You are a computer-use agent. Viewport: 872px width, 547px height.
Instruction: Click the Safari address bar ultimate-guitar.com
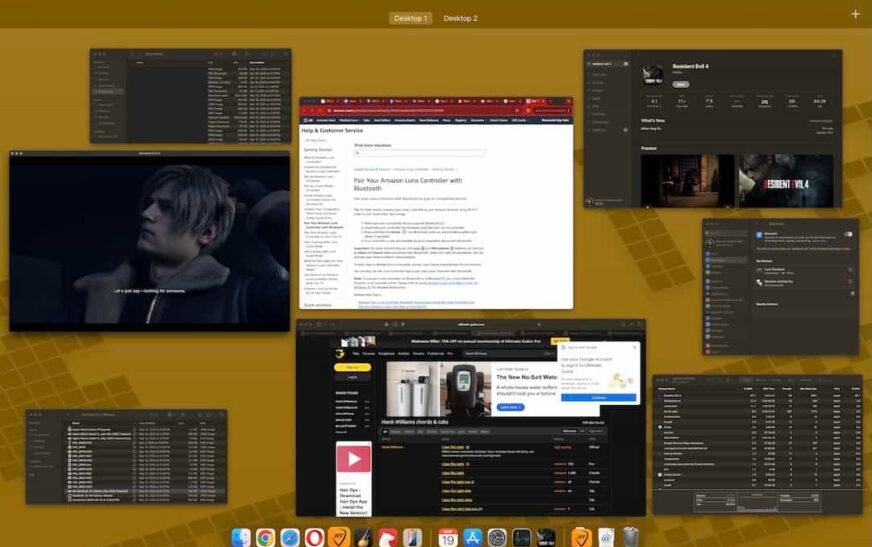tap(471, 324)
